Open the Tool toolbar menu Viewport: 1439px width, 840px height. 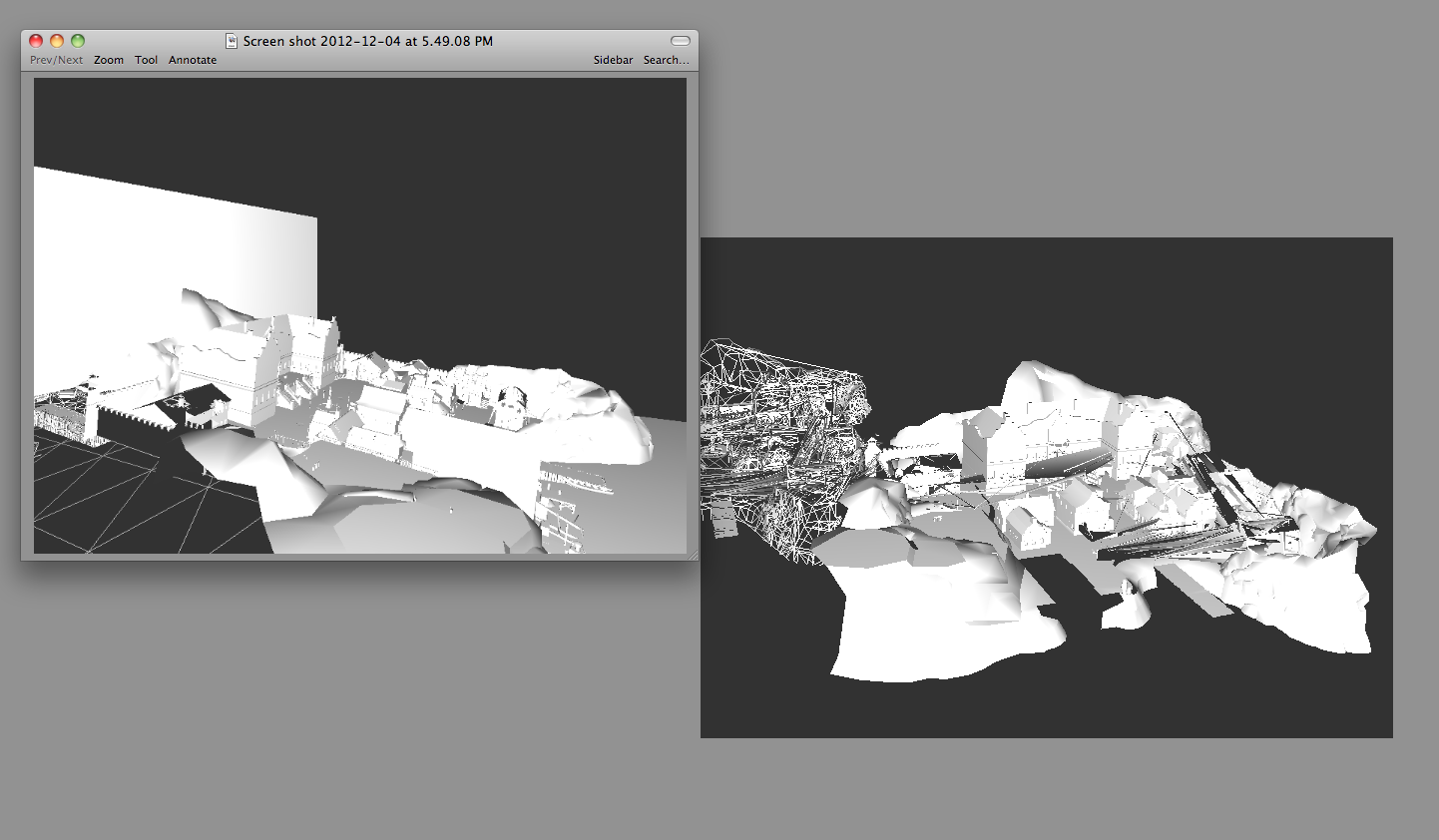click(146, 60)
